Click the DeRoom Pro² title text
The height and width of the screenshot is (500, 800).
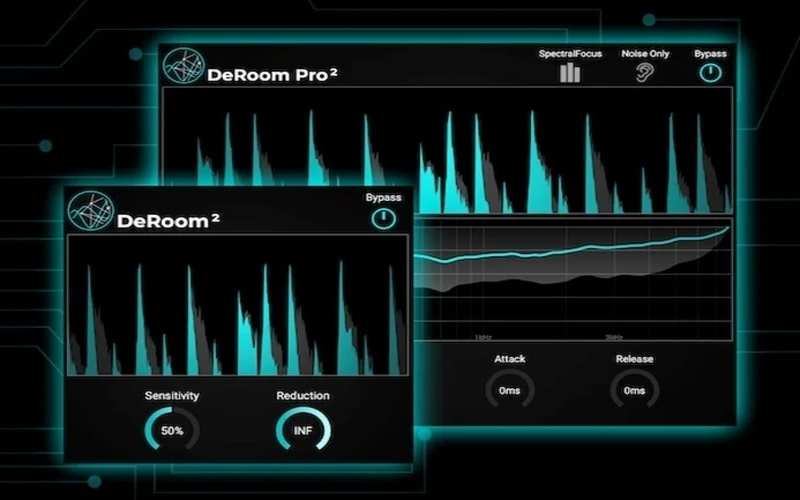[x=272, y=75]
